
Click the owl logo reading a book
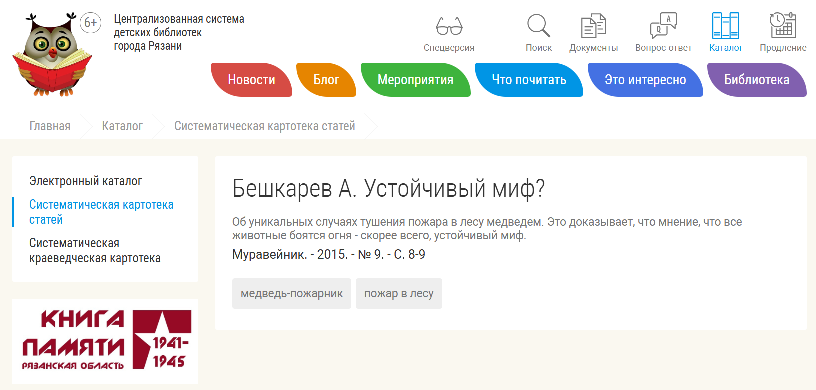pyautogui.click(x=52, y=54)
